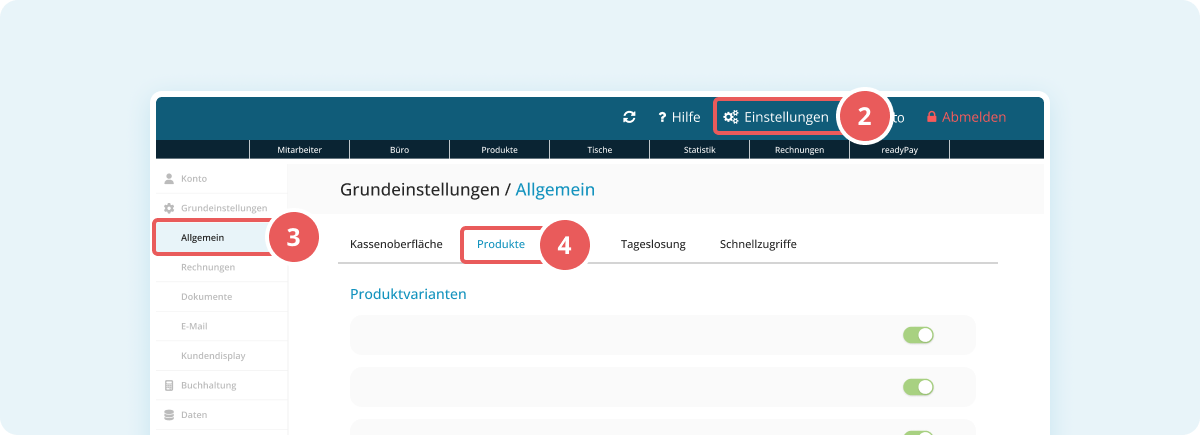Switch to the Produkte tab
This screenshot has width=1200, height=435.
click(501, 244)
